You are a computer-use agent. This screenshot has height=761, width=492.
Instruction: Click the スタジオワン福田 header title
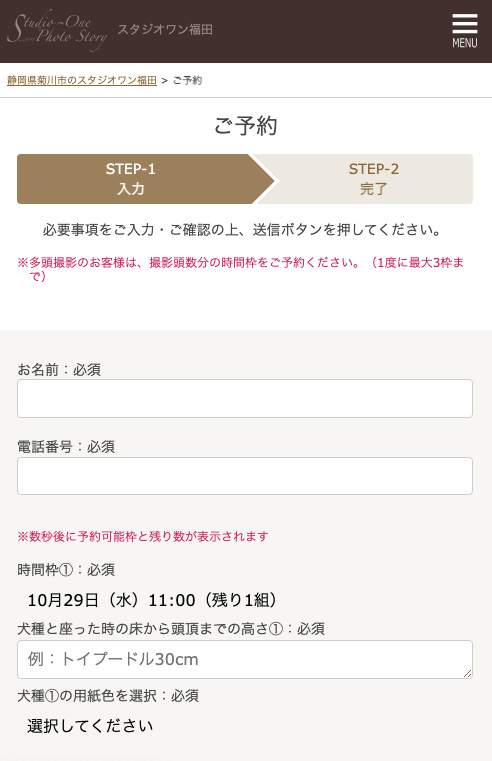[165, 30]
